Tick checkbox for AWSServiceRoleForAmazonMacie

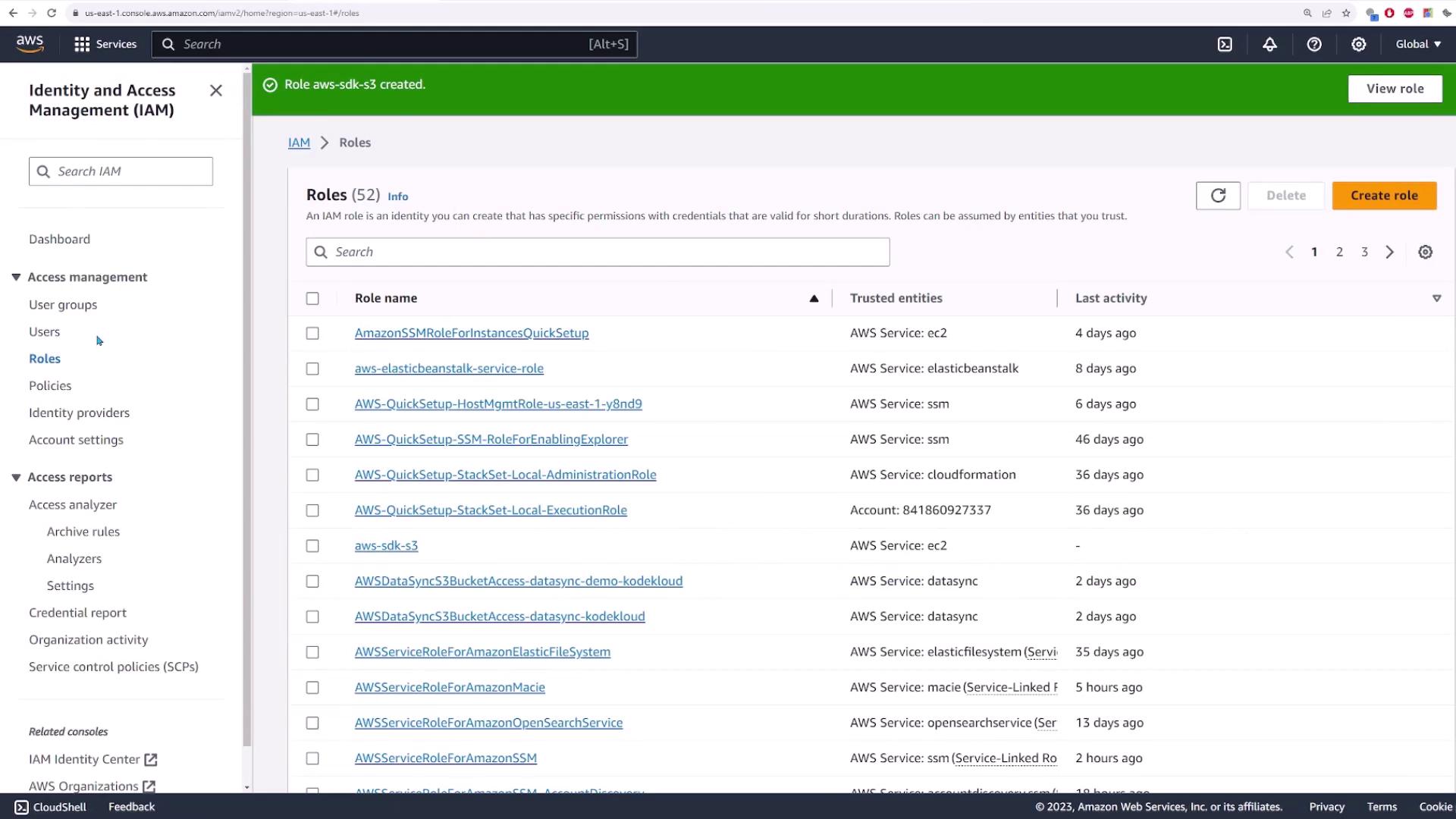point(312,688)
